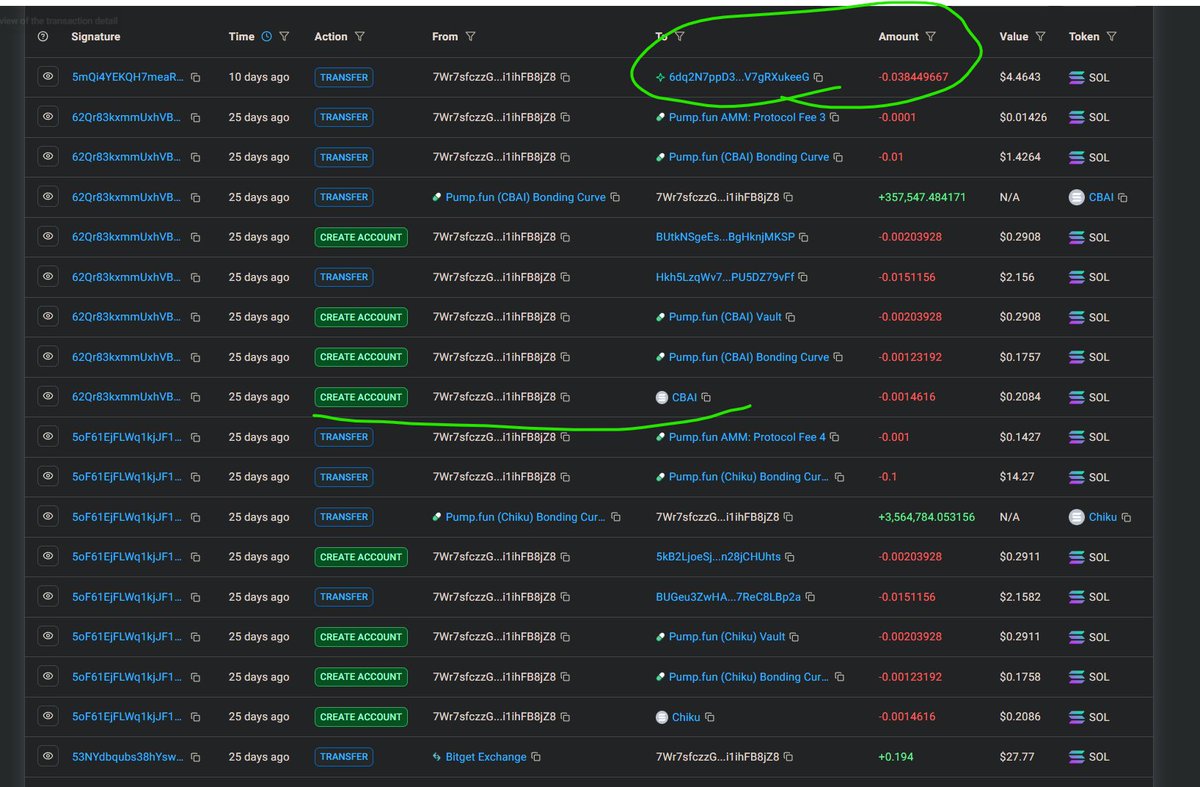This screenshot has width=1200, height=787.
Task: View details eye for Hkh5LzqWv7 row
Action: tap(47, 277)
